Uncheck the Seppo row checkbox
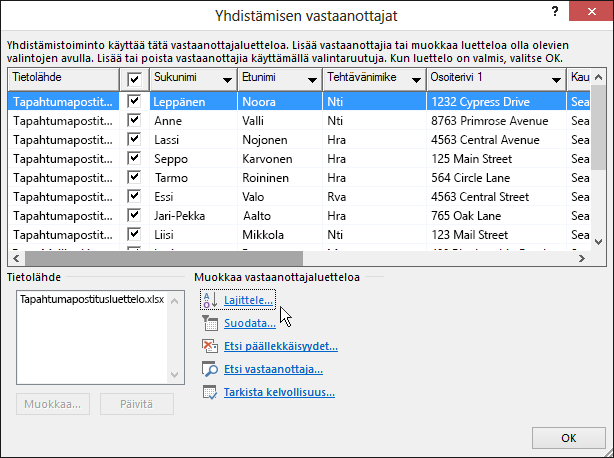614x458 pixels. (x=134, y=158)
